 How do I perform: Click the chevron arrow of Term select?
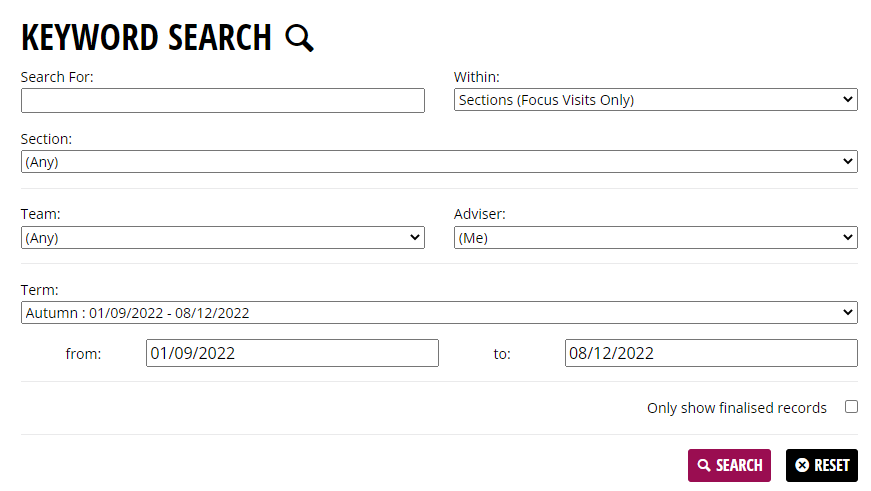pyautogui.click(x=848, y=313)
